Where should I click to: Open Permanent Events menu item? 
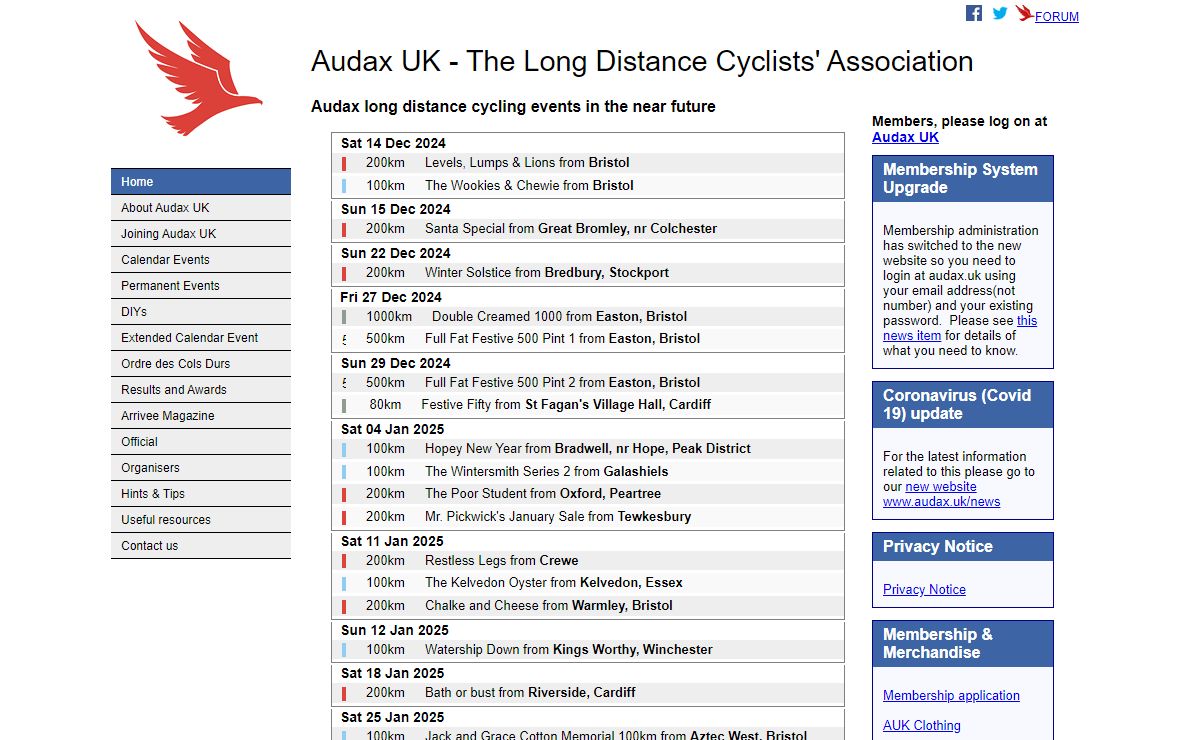pos(201,286)
